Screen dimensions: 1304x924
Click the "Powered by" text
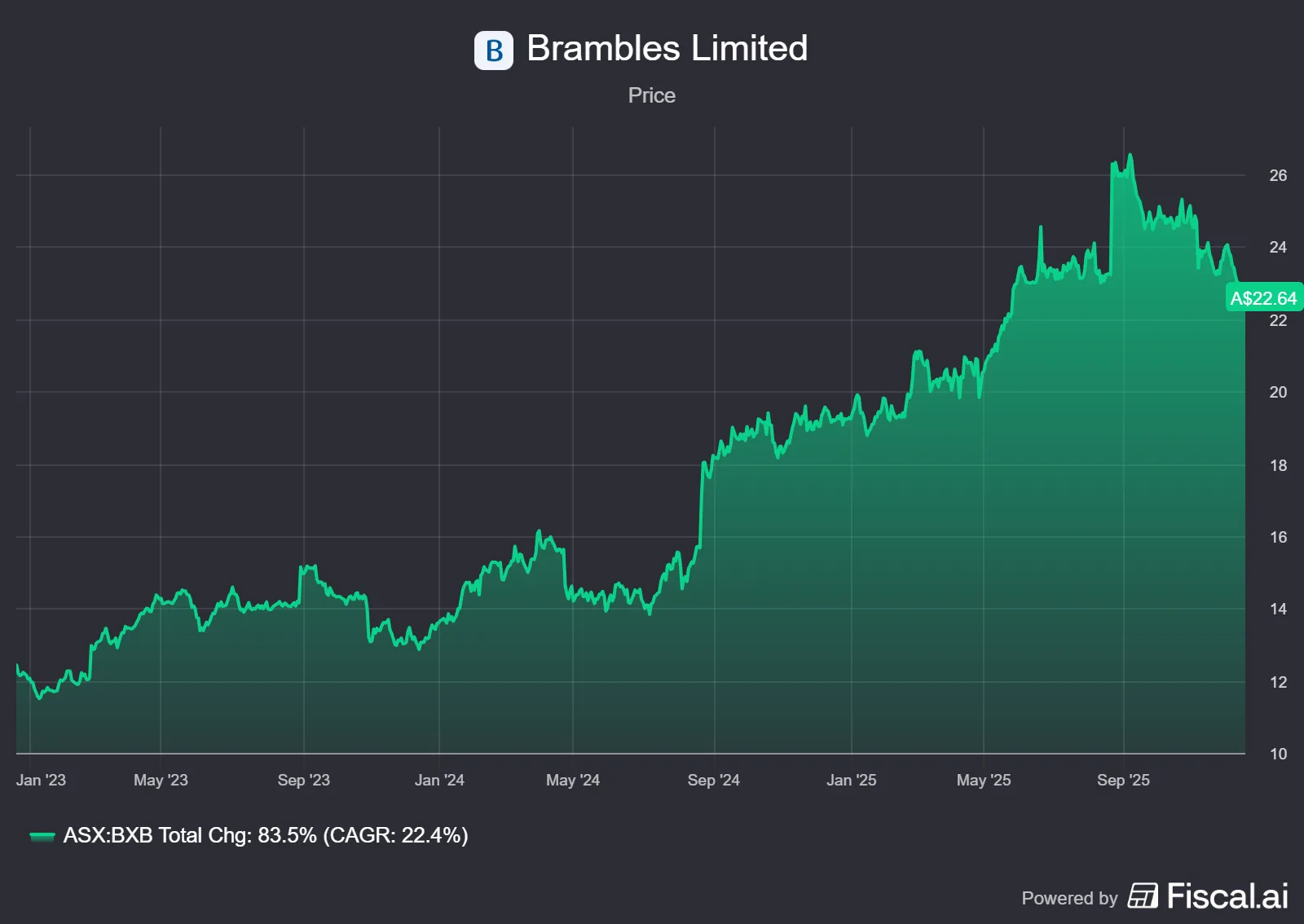(x=1069, y=898)
